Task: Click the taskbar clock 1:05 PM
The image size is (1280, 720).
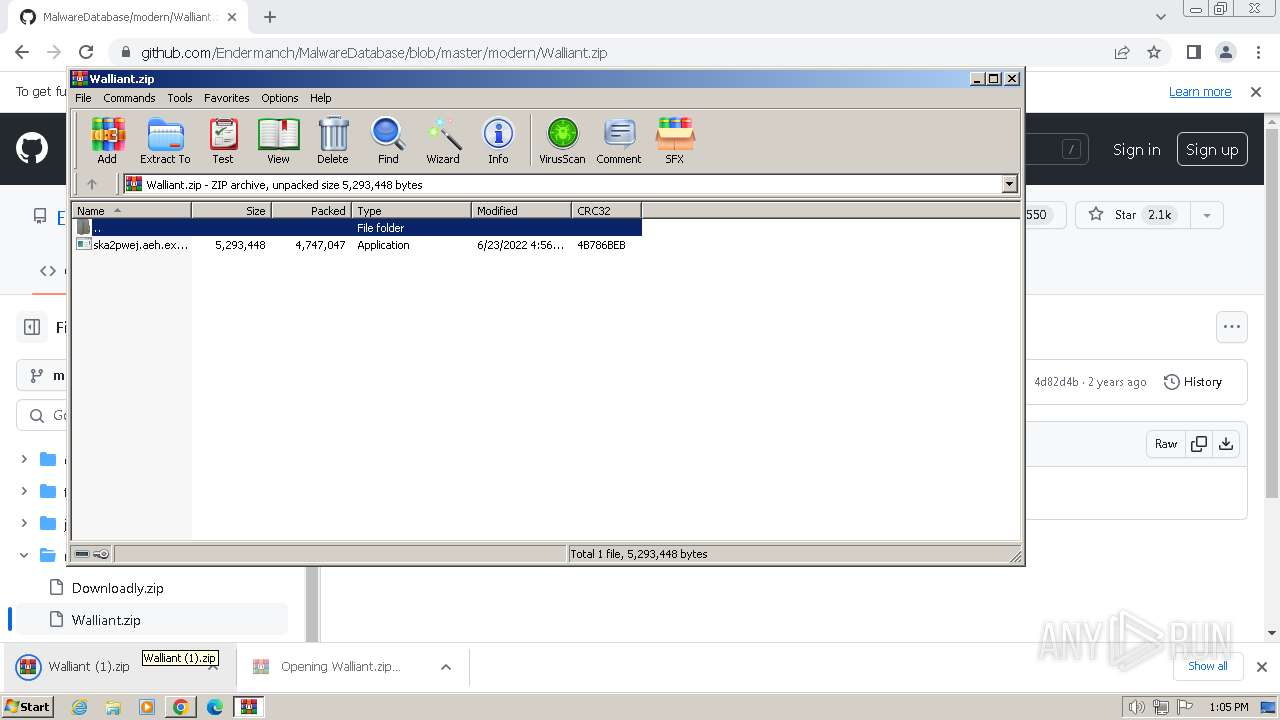Action: (1228, 707)
